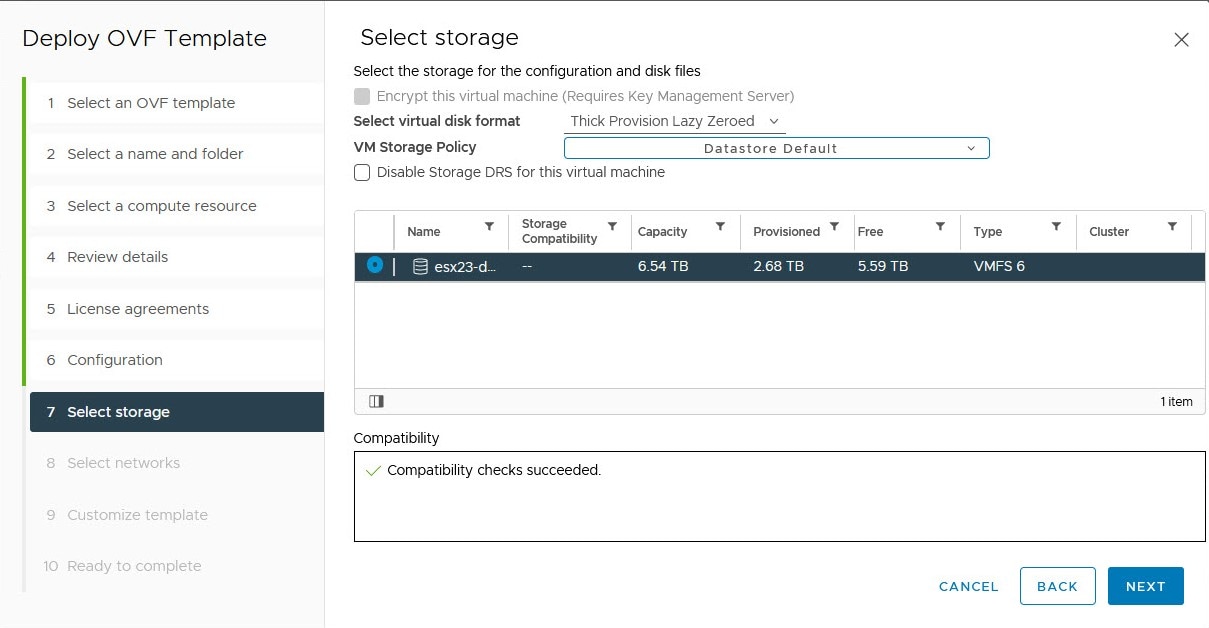This screenshot has width=1209, height=628.
Task: Open the virtual disk format dropdown
Action: tap(675, 121)
